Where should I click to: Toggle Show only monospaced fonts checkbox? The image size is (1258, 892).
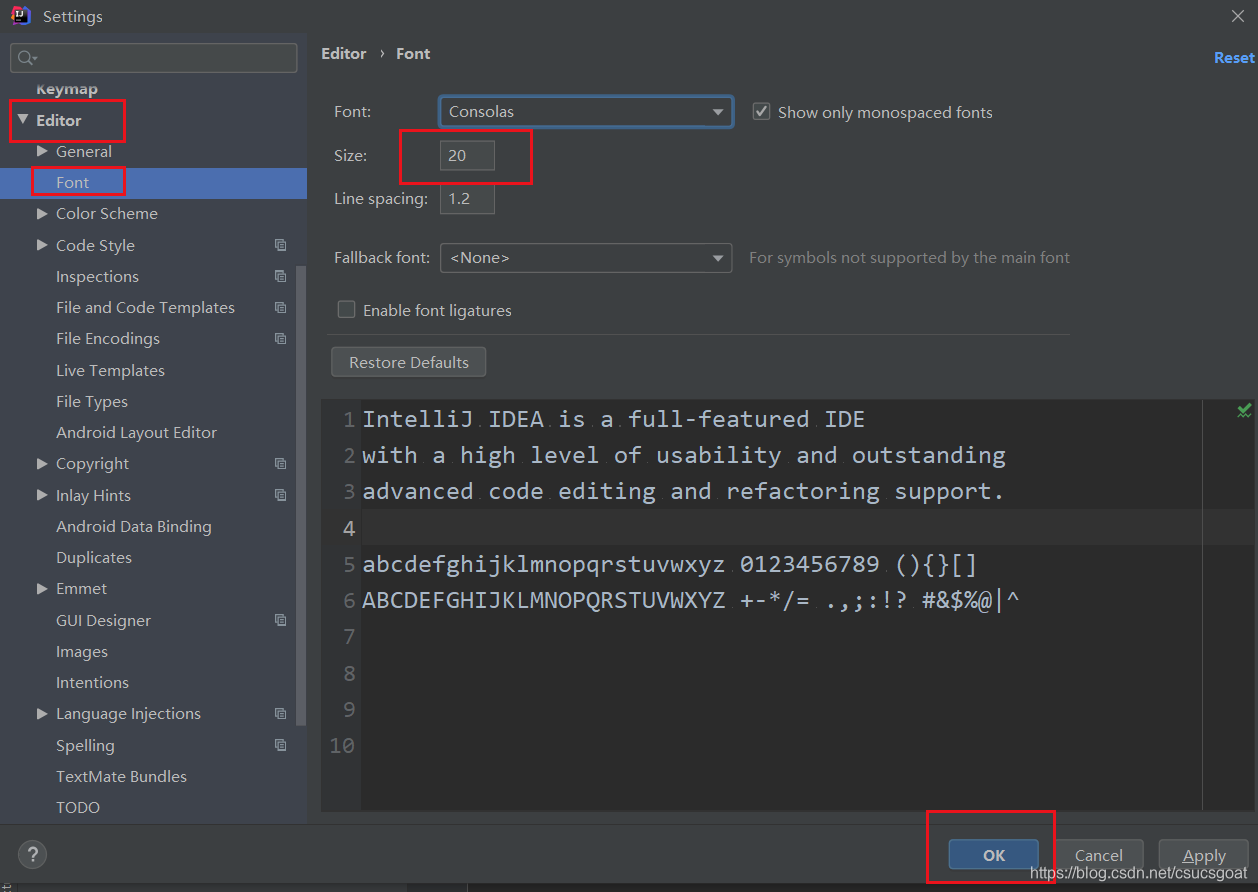tap(761, 112)
